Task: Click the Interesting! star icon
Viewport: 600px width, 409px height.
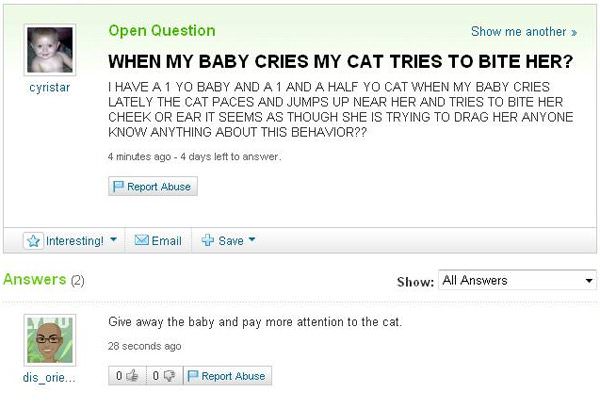Action: point(33,240)
